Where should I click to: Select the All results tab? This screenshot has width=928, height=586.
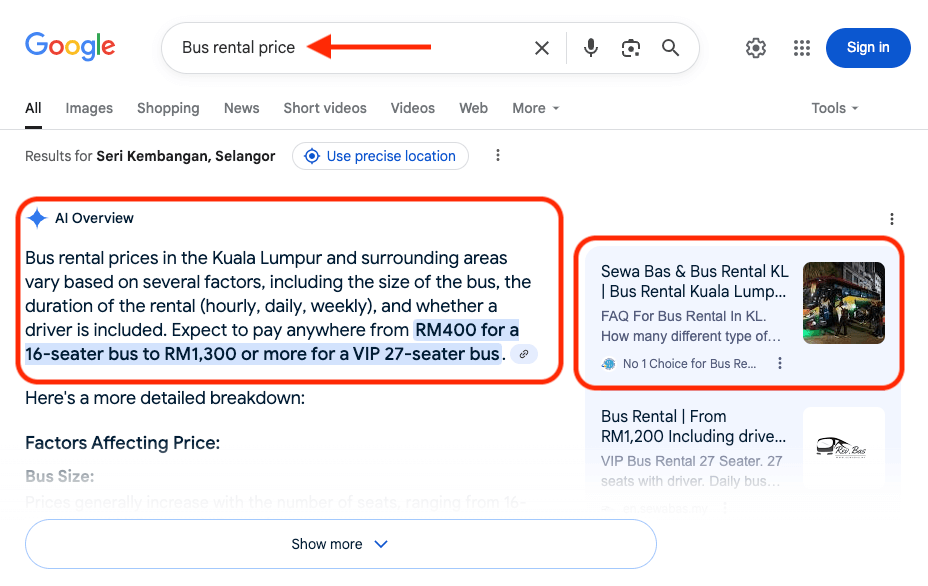click(x=33, y=108)
